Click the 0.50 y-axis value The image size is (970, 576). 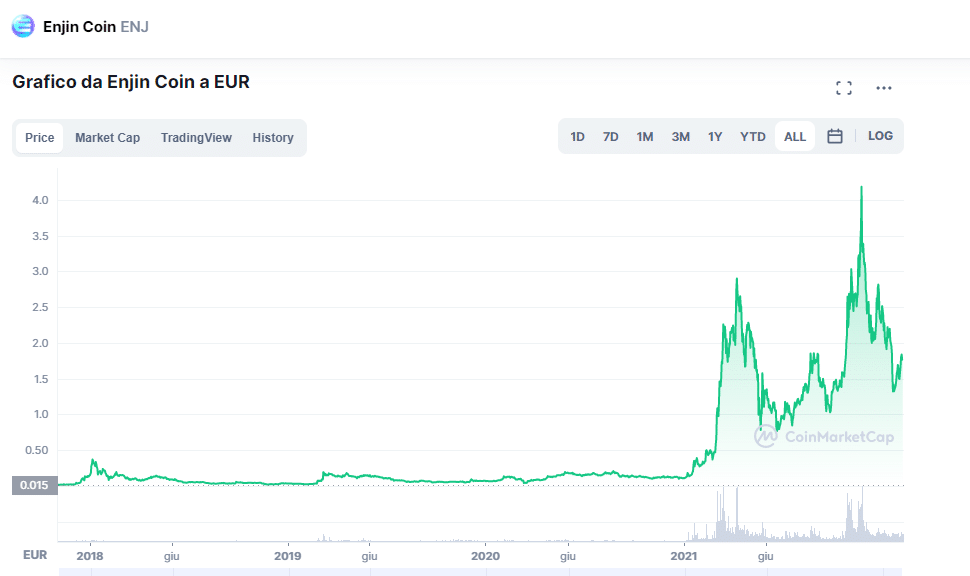click(x=36, y=450)
